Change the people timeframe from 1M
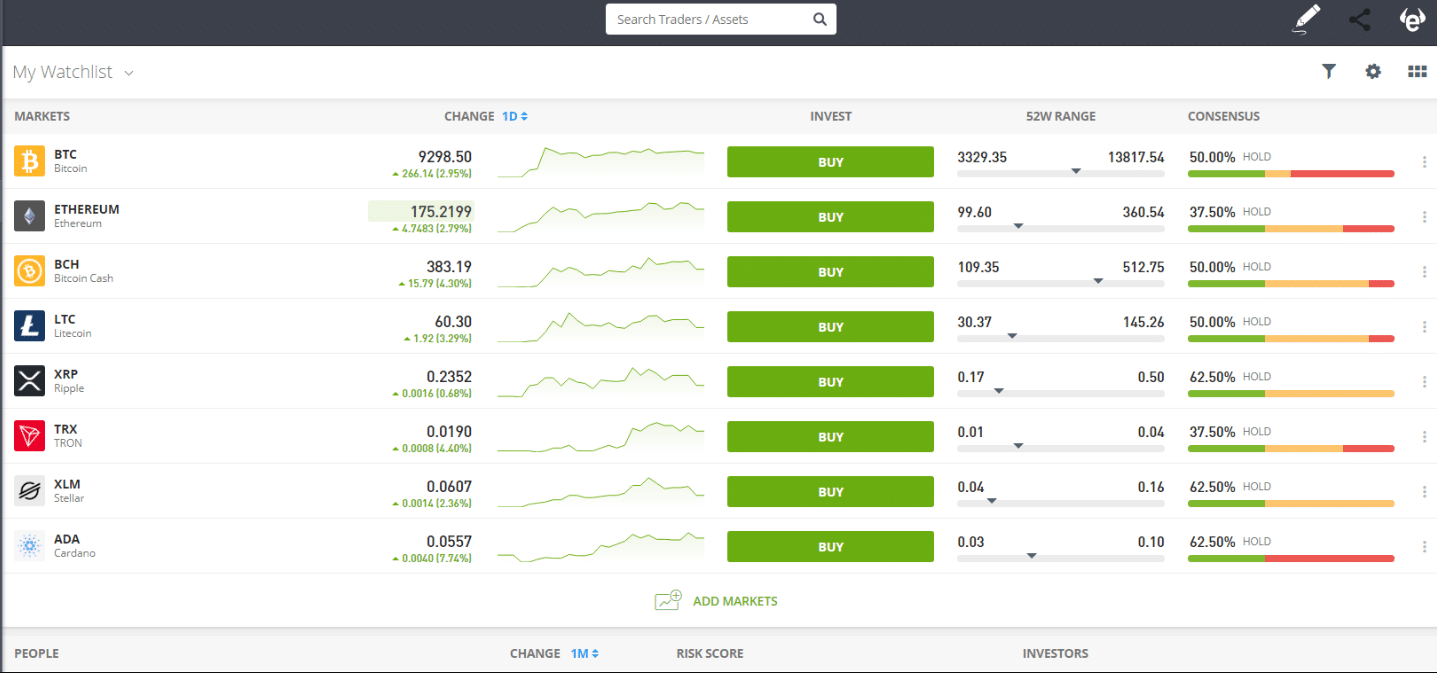 coord(580,653)
